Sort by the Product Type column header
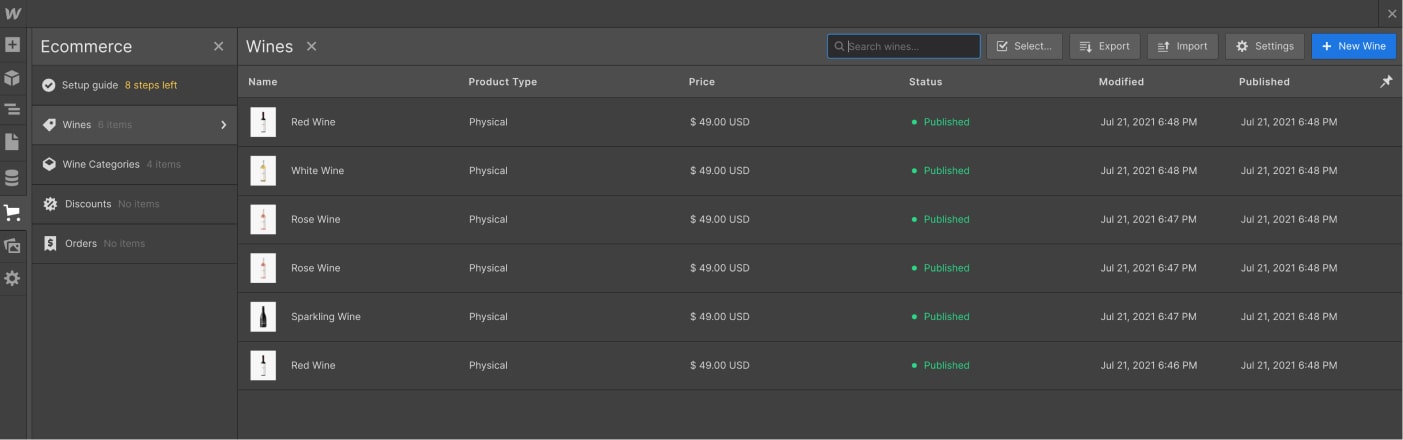The image size is (1403, 440). [x=503, y=82]
